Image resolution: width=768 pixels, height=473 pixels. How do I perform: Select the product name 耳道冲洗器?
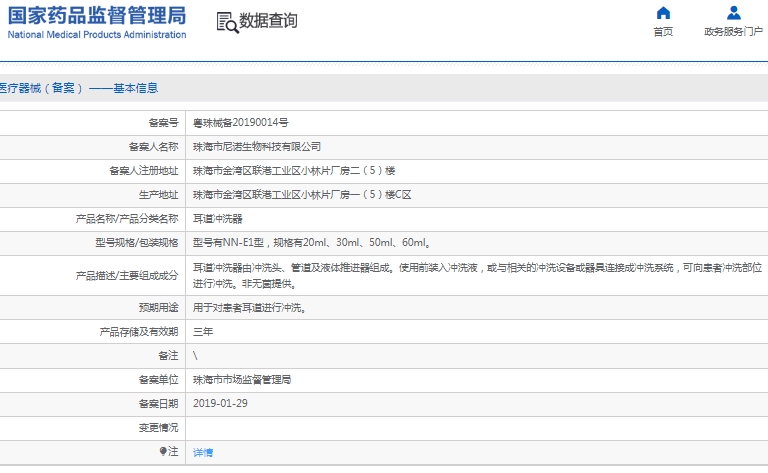coord(217,218)
